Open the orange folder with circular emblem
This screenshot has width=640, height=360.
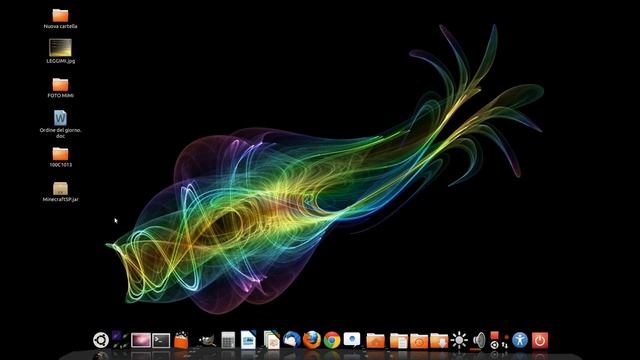tap(419, 341)
